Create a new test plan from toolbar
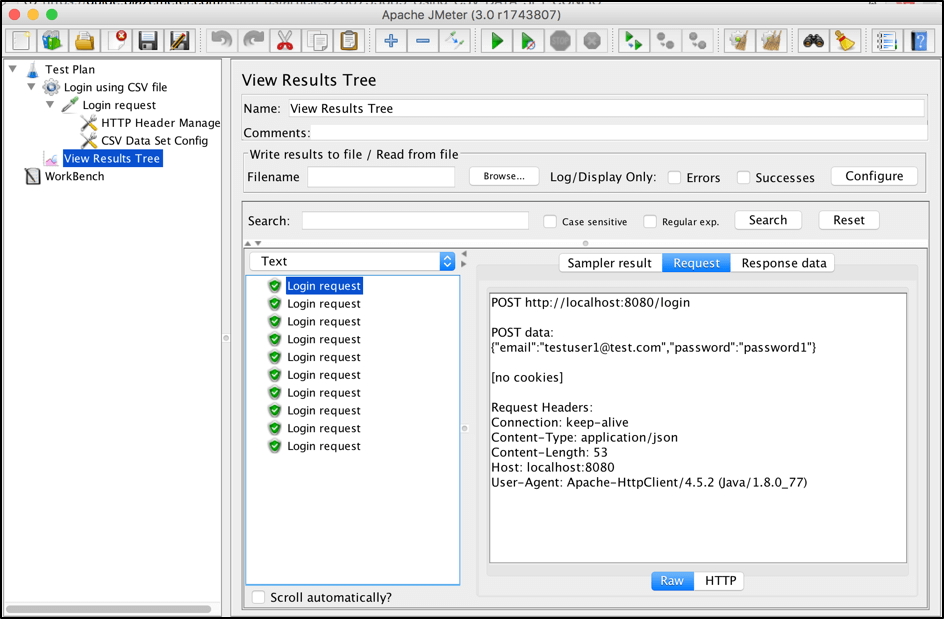 pyautogui.click(x=20, y=41)
